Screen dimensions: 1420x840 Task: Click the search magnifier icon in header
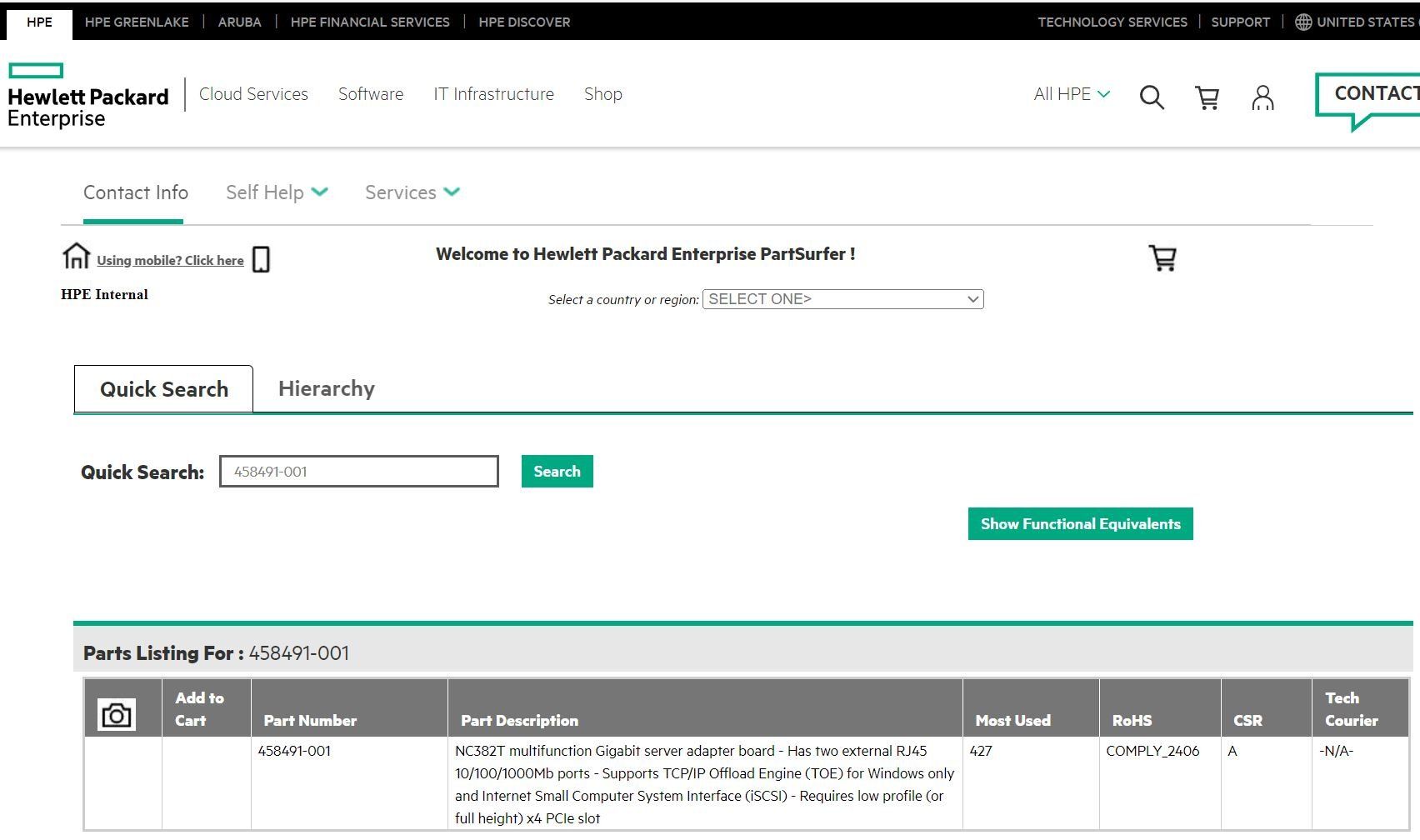[x=1152, y=97]
